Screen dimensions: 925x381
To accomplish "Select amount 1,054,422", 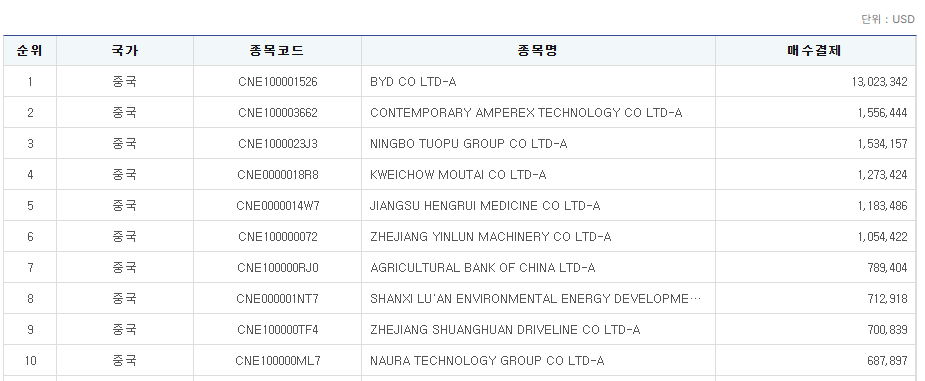I will (x=883, y=237).
